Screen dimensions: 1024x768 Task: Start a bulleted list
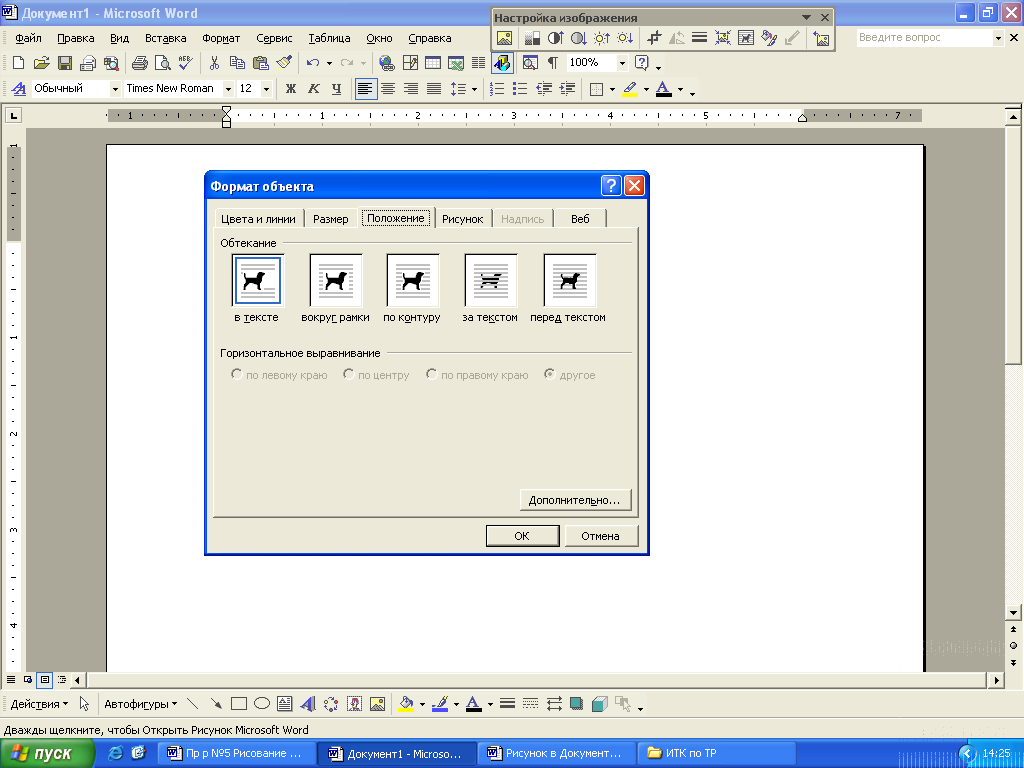(520, 88)
